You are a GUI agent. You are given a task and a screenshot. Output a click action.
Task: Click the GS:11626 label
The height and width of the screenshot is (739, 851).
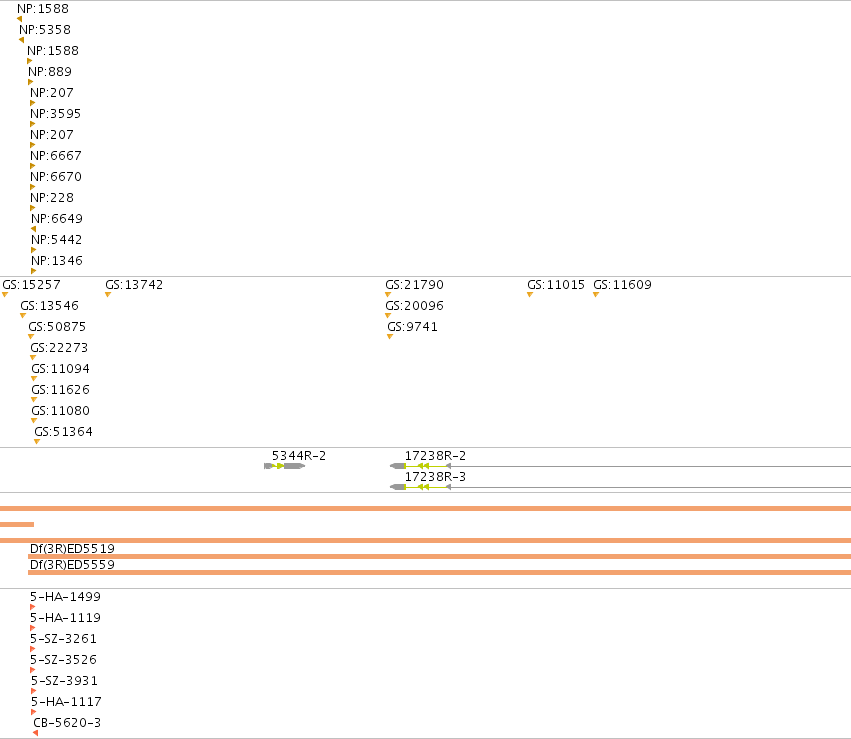(x=60, y=390)
